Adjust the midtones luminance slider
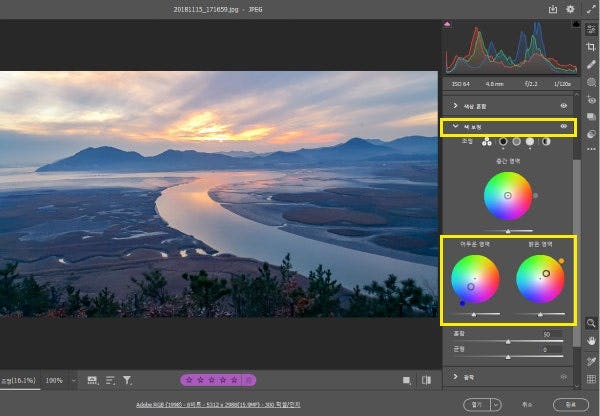Image resolution: width=600 pixels, height=416 pixels. tap(508, 231)
